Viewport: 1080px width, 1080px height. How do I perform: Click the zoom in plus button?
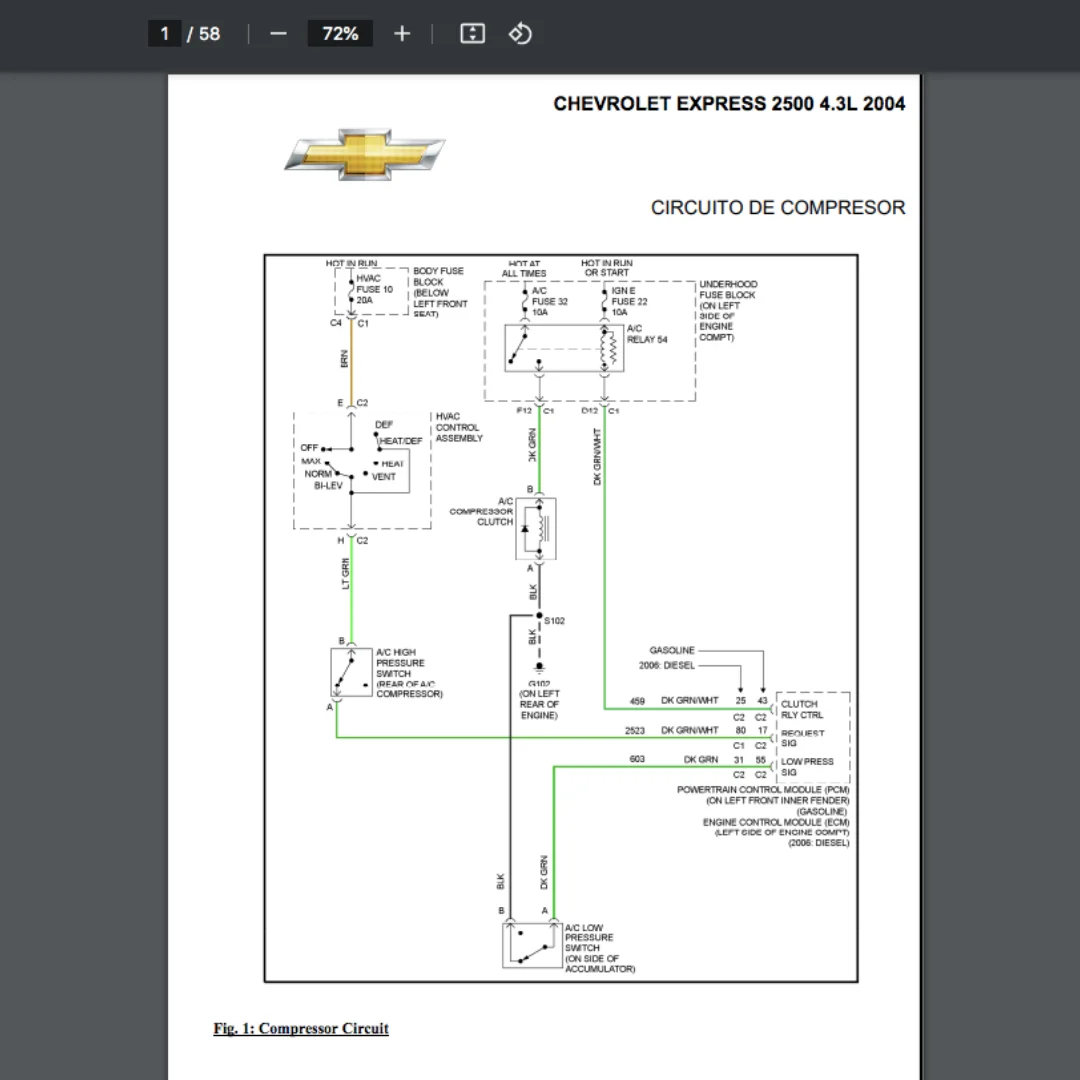402,34
